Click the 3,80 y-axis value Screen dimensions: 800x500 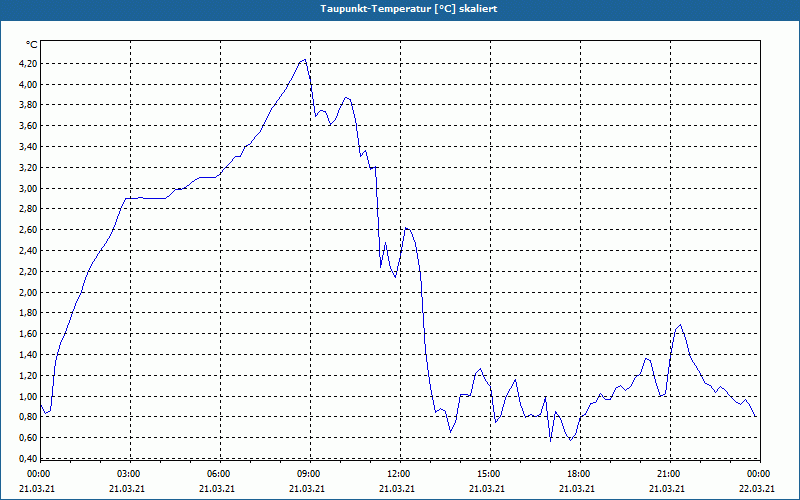(28, 105)
